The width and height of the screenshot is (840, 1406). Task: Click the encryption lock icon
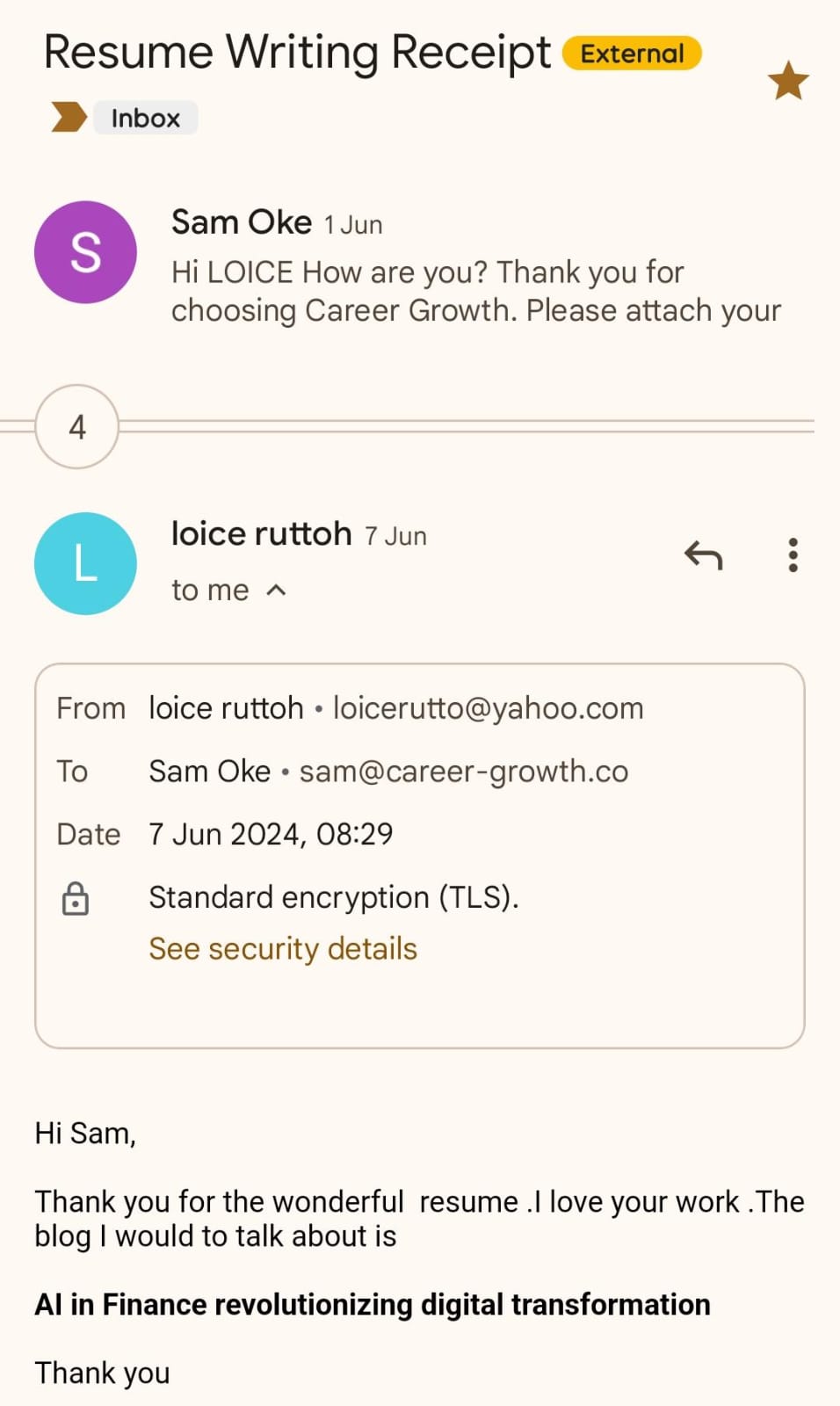tap(76, 898)
